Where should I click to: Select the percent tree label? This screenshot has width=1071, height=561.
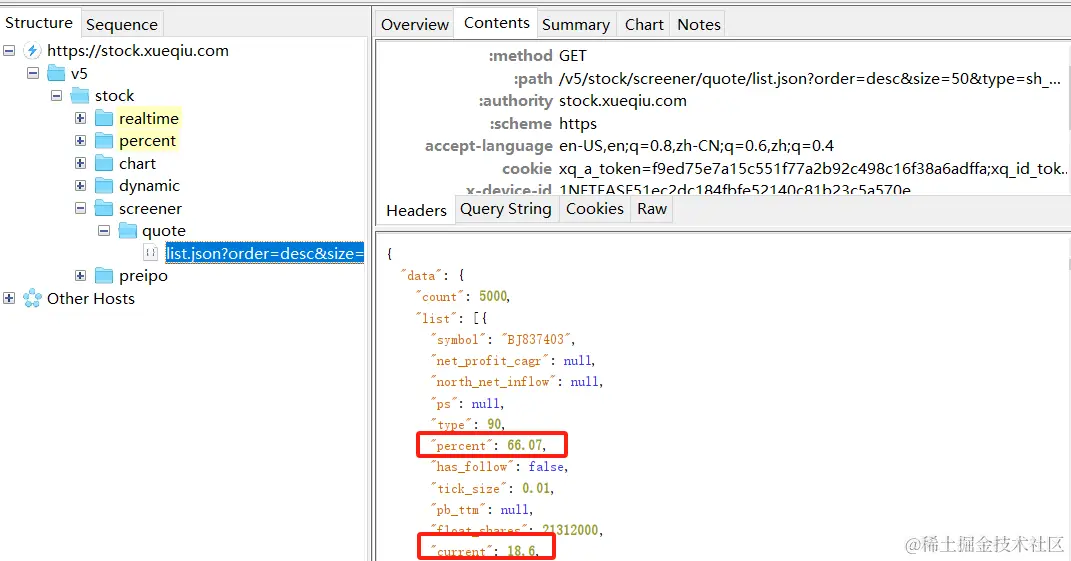click(147, 141)
